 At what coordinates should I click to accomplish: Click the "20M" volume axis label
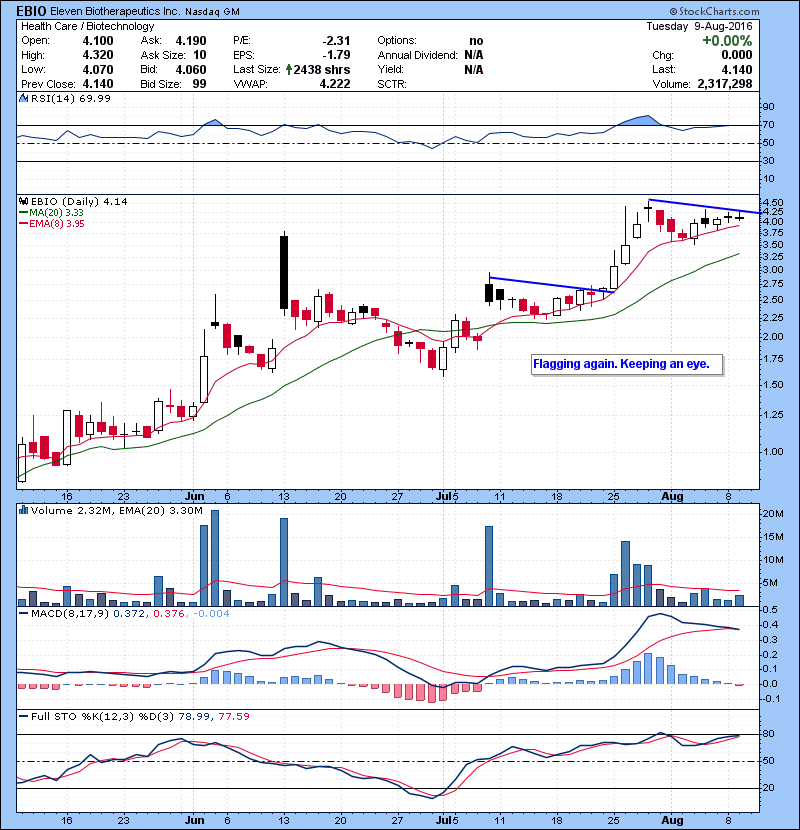click(x=773, y=514)
